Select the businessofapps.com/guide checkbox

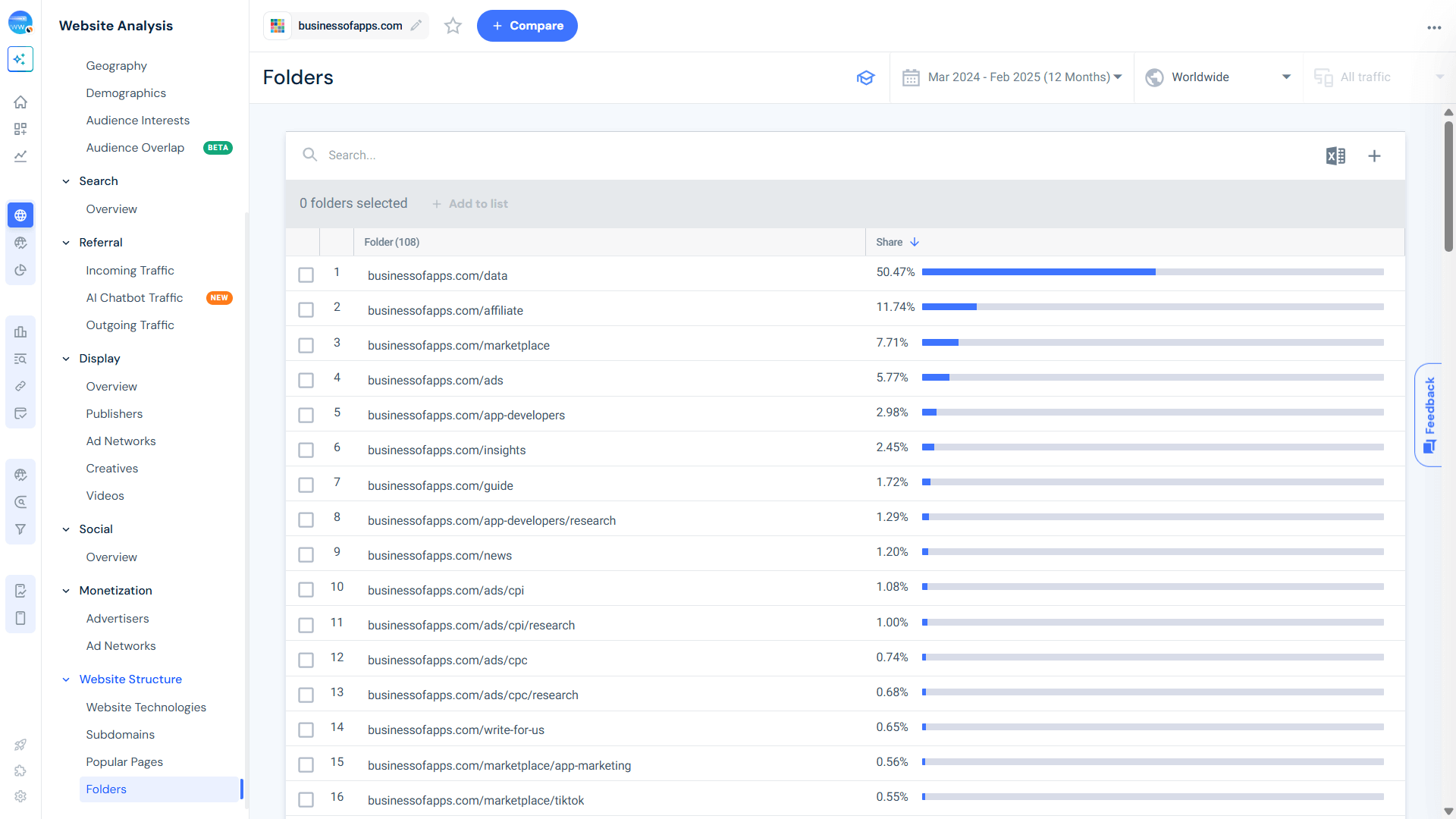pyautogui.click(x=306, y=485)
